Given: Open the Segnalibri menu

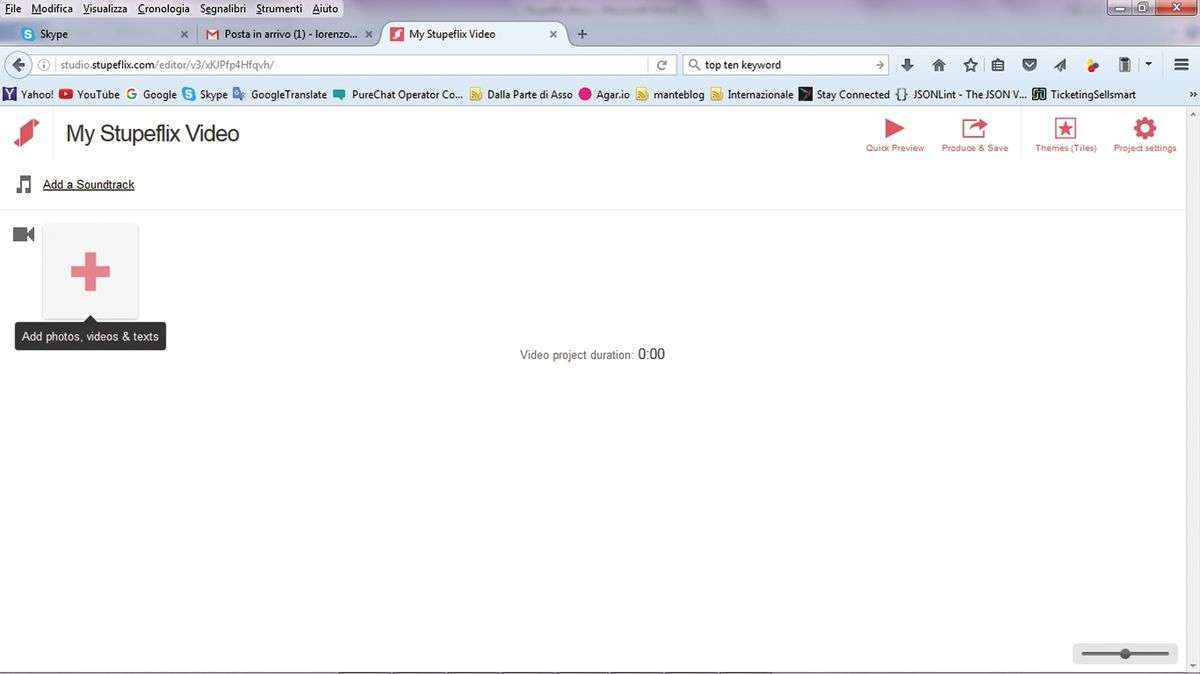Looking at the screenshot, I should point(224,8).
